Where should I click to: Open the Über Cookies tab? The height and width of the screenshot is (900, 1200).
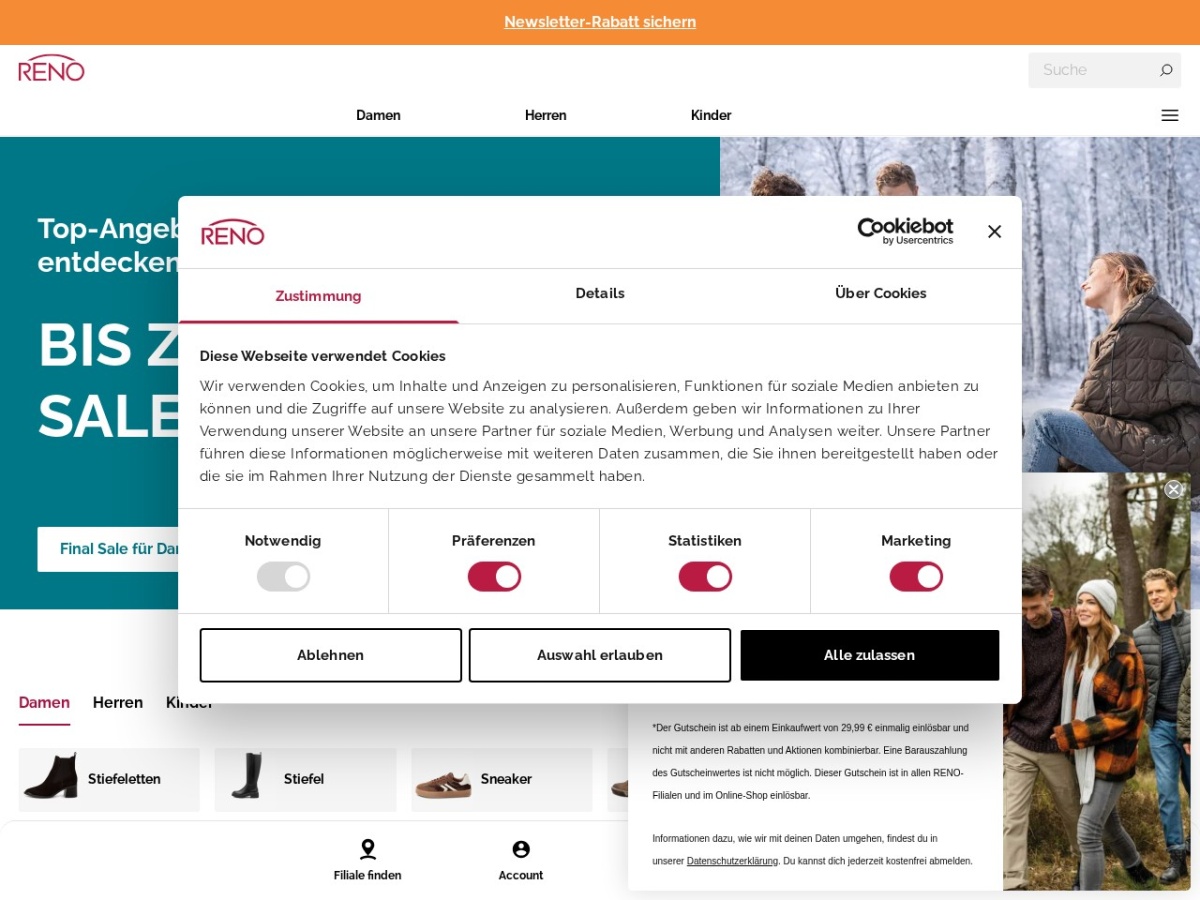pos(881,294)
